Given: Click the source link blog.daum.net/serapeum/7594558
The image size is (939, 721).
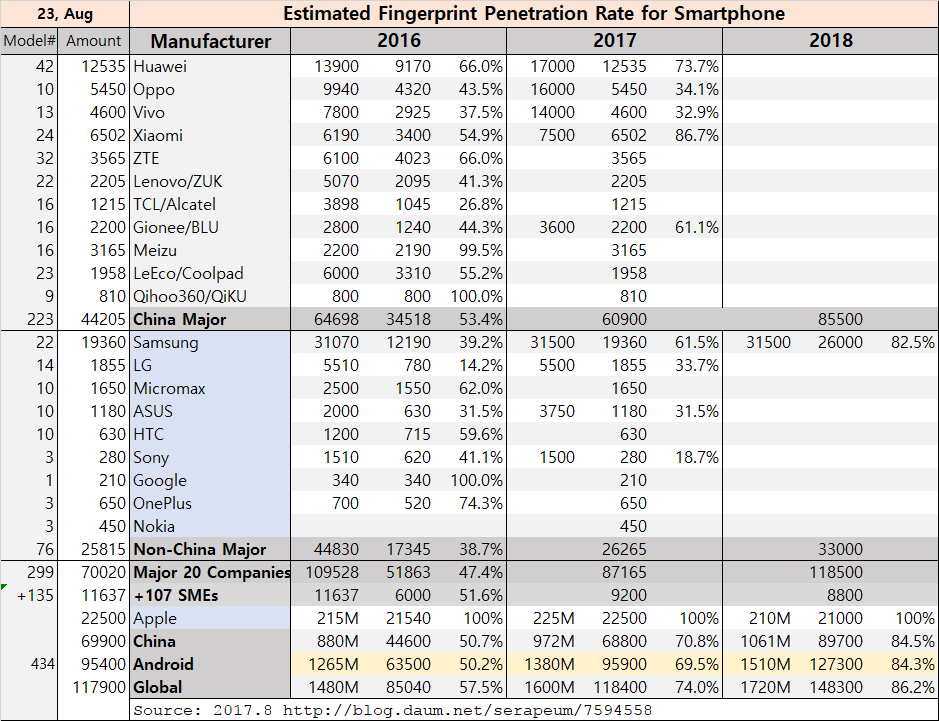Looking at the screenshot, I should [x=467, y=711].
